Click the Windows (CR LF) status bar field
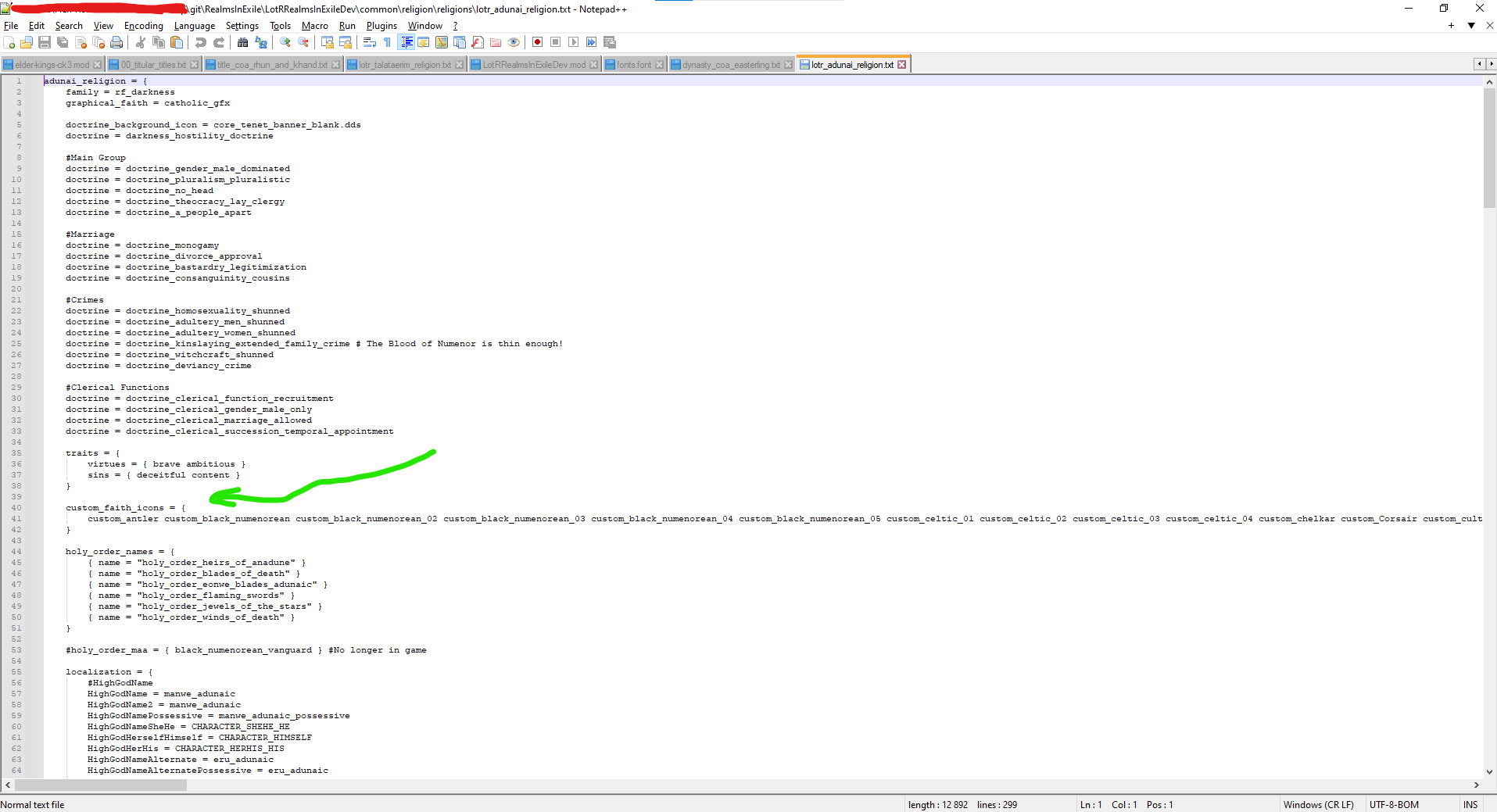1497x812 pixels. point(1318,804)
